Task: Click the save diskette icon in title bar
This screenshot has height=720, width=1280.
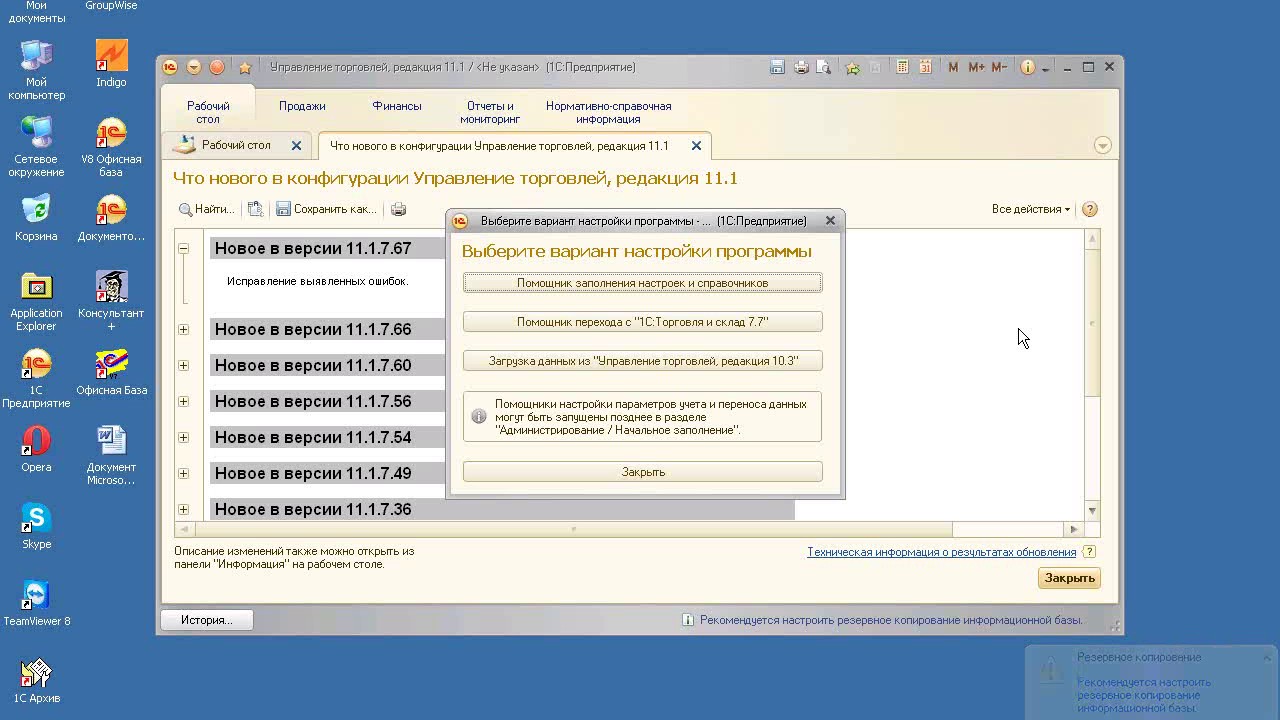Action: [x=778, y=68]
